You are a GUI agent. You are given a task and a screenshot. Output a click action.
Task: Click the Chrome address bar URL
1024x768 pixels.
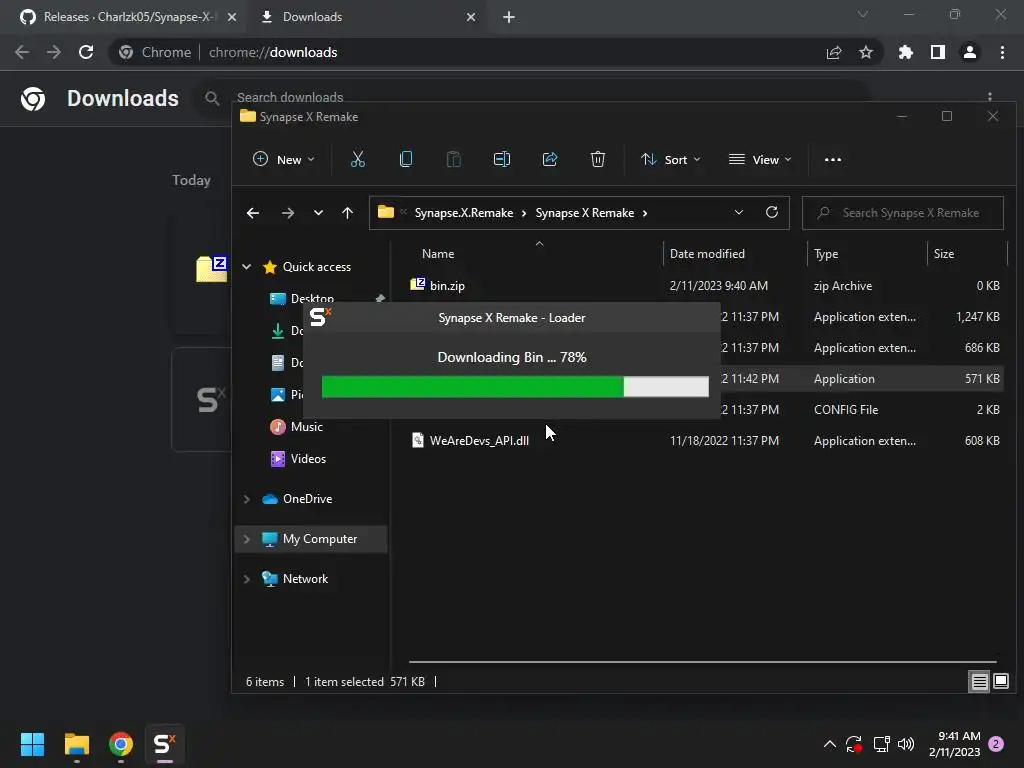[x=273, y=52]
